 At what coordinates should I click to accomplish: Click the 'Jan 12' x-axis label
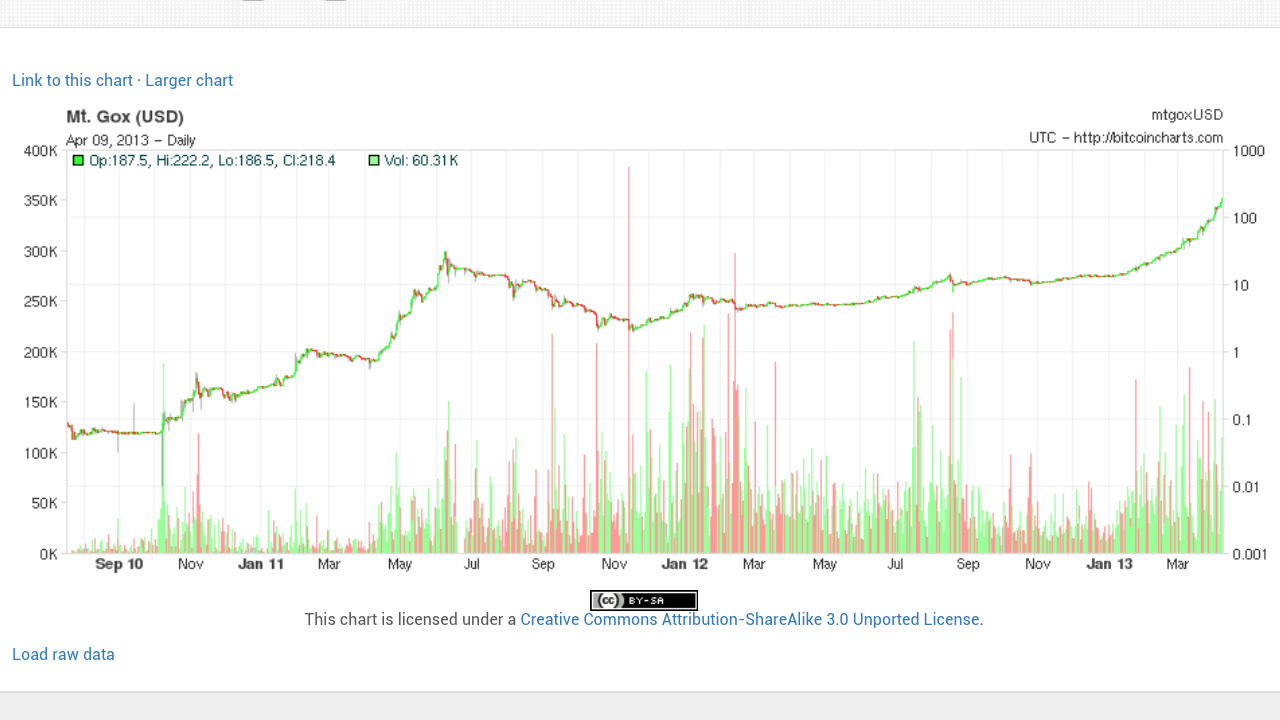tap(685, 564)
